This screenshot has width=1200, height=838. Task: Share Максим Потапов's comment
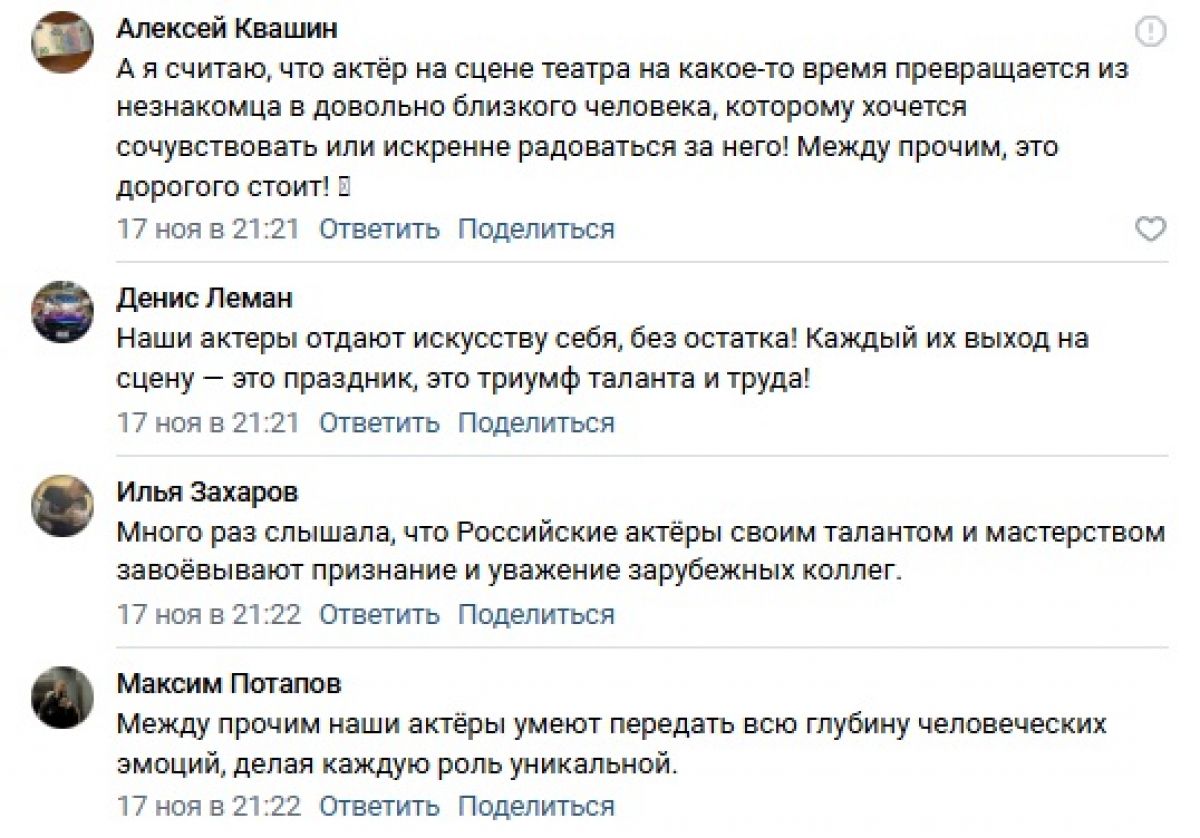point(536,806)
